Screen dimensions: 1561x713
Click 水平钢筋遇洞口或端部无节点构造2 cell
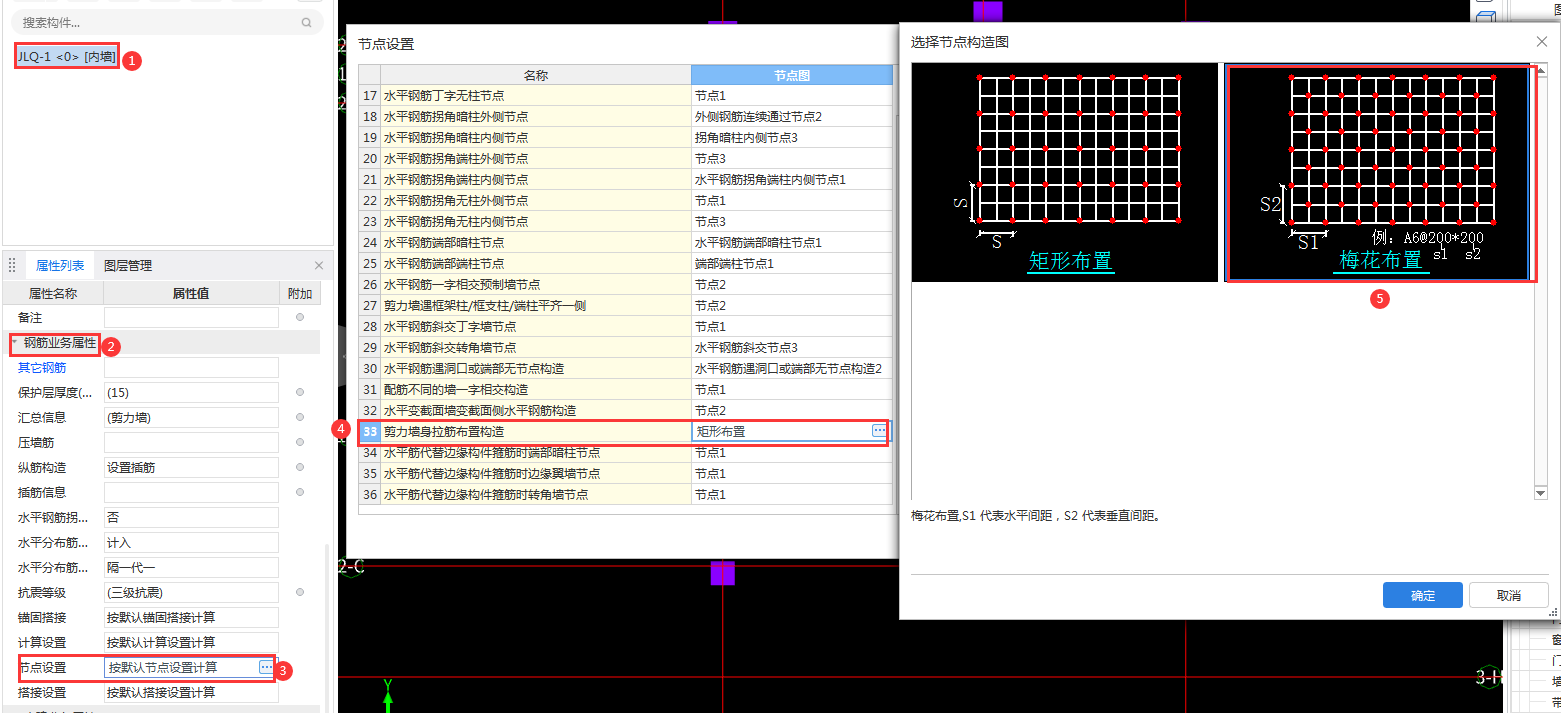click(x=791, y=369)
